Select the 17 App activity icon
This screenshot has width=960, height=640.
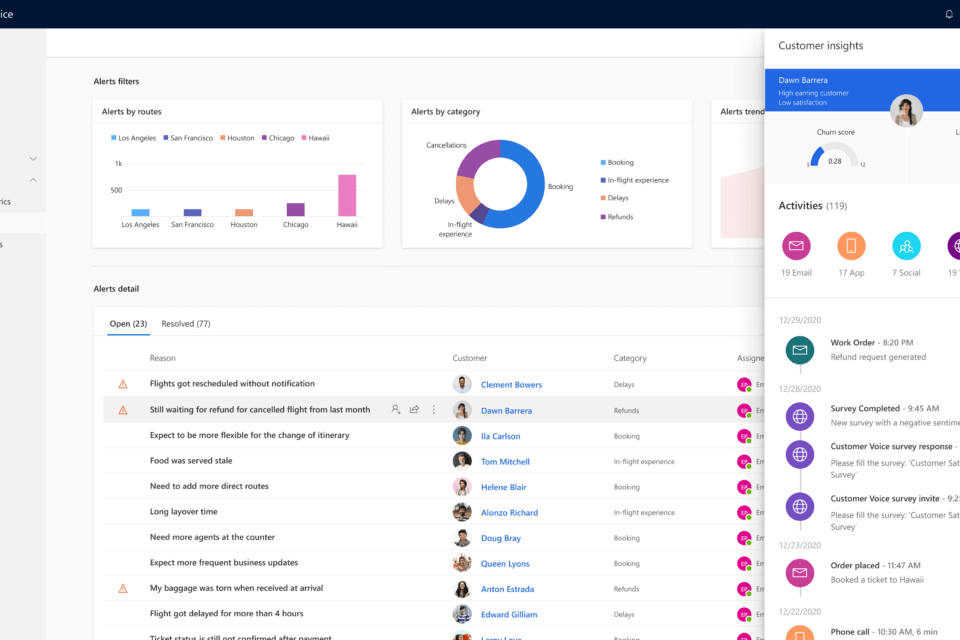pyautogui.click(x=851, y=245)
